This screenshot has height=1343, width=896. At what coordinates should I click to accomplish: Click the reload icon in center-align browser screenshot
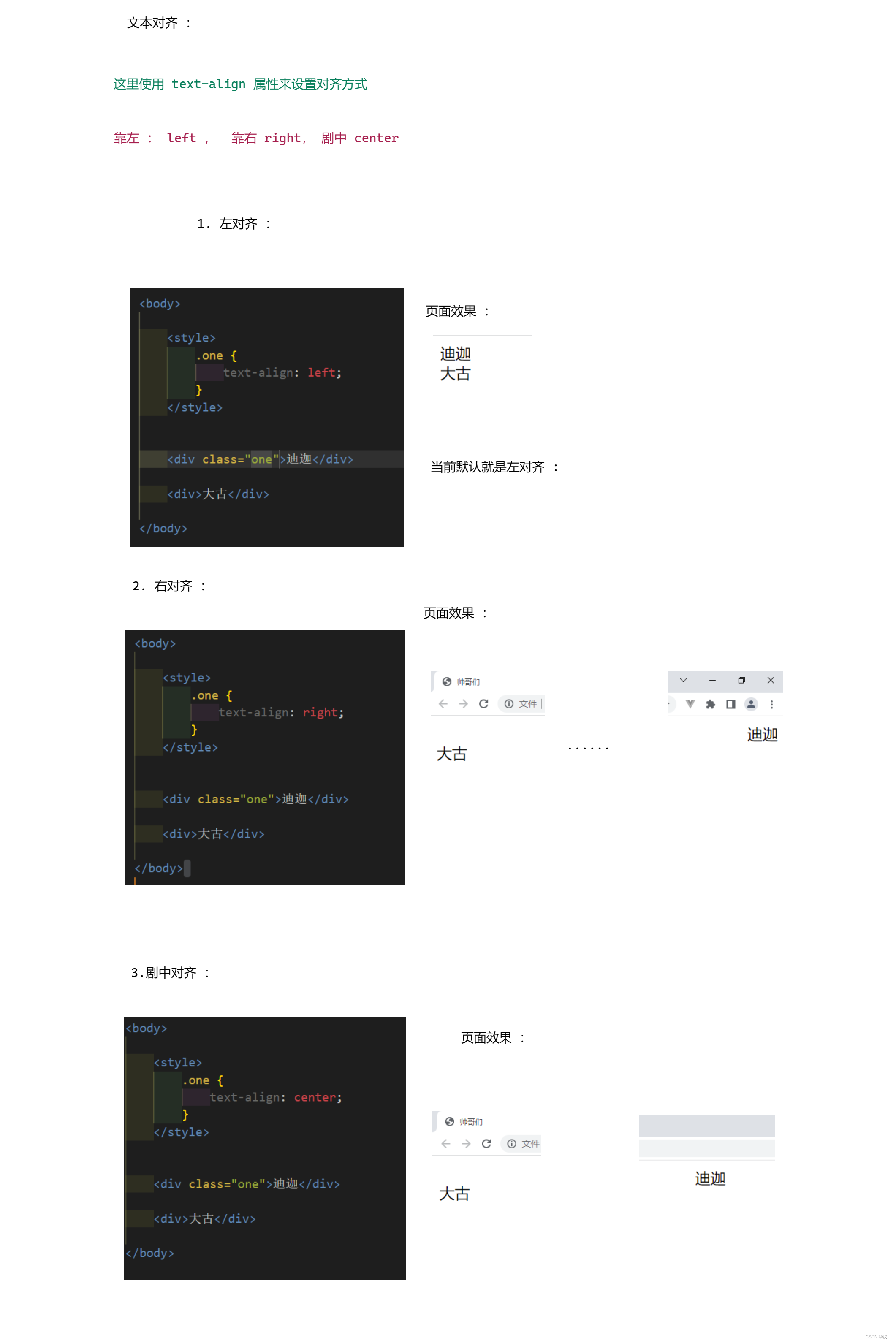click(x=486, y=1144)
